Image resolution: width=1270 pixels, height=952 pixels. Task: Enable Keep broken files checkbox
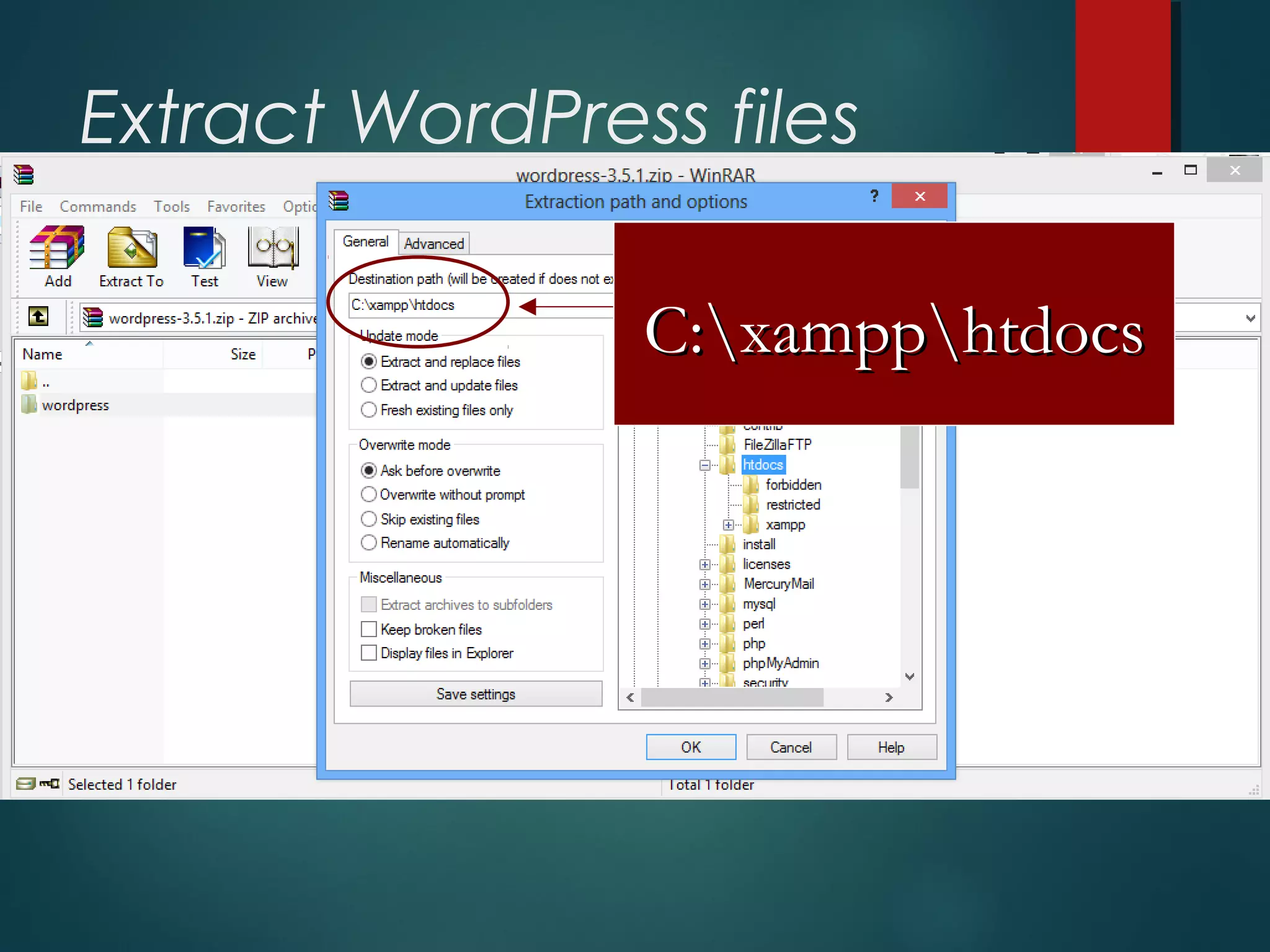(369, 629)
